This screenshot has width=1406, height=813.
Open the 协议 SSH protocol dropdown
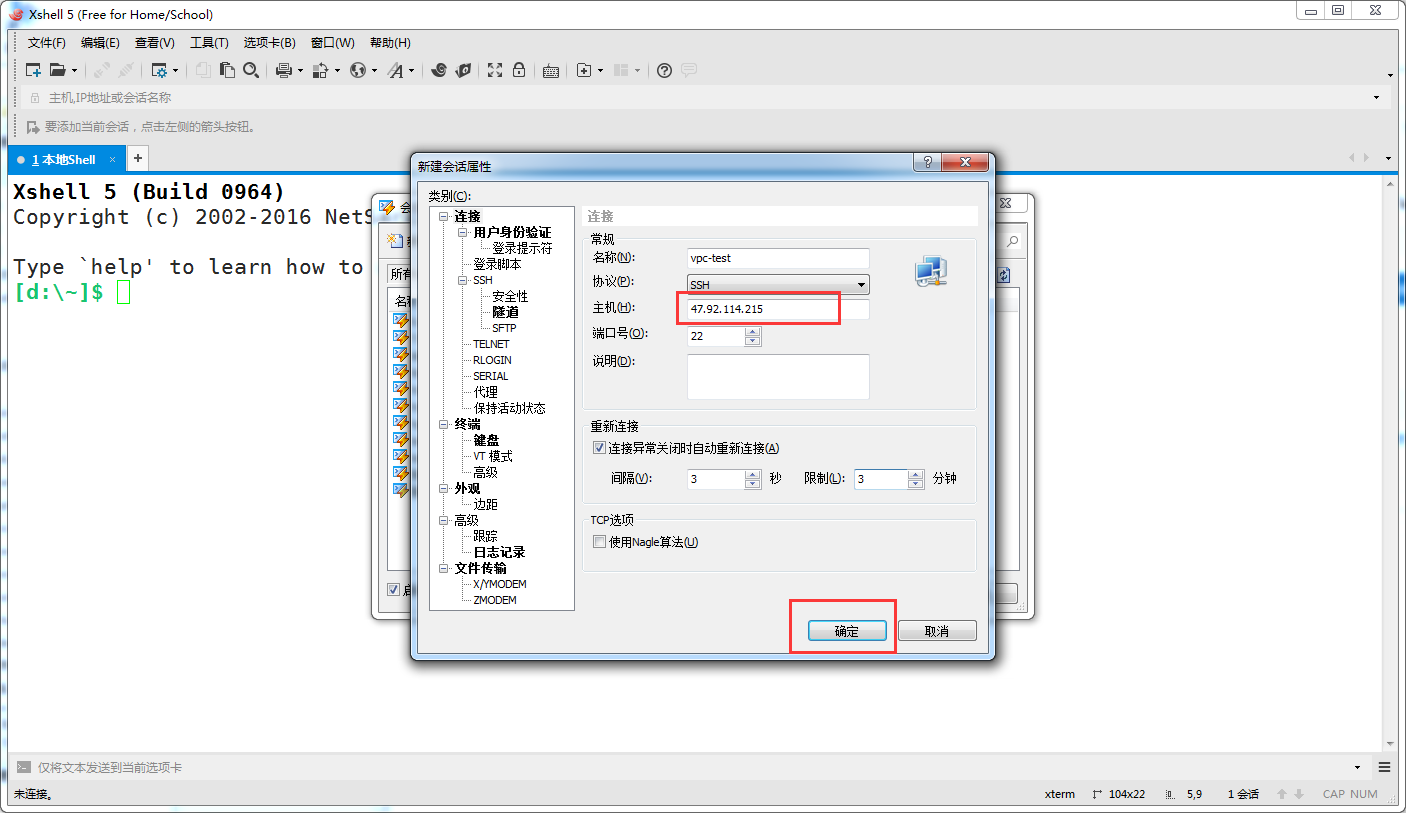tap(778, 285)
